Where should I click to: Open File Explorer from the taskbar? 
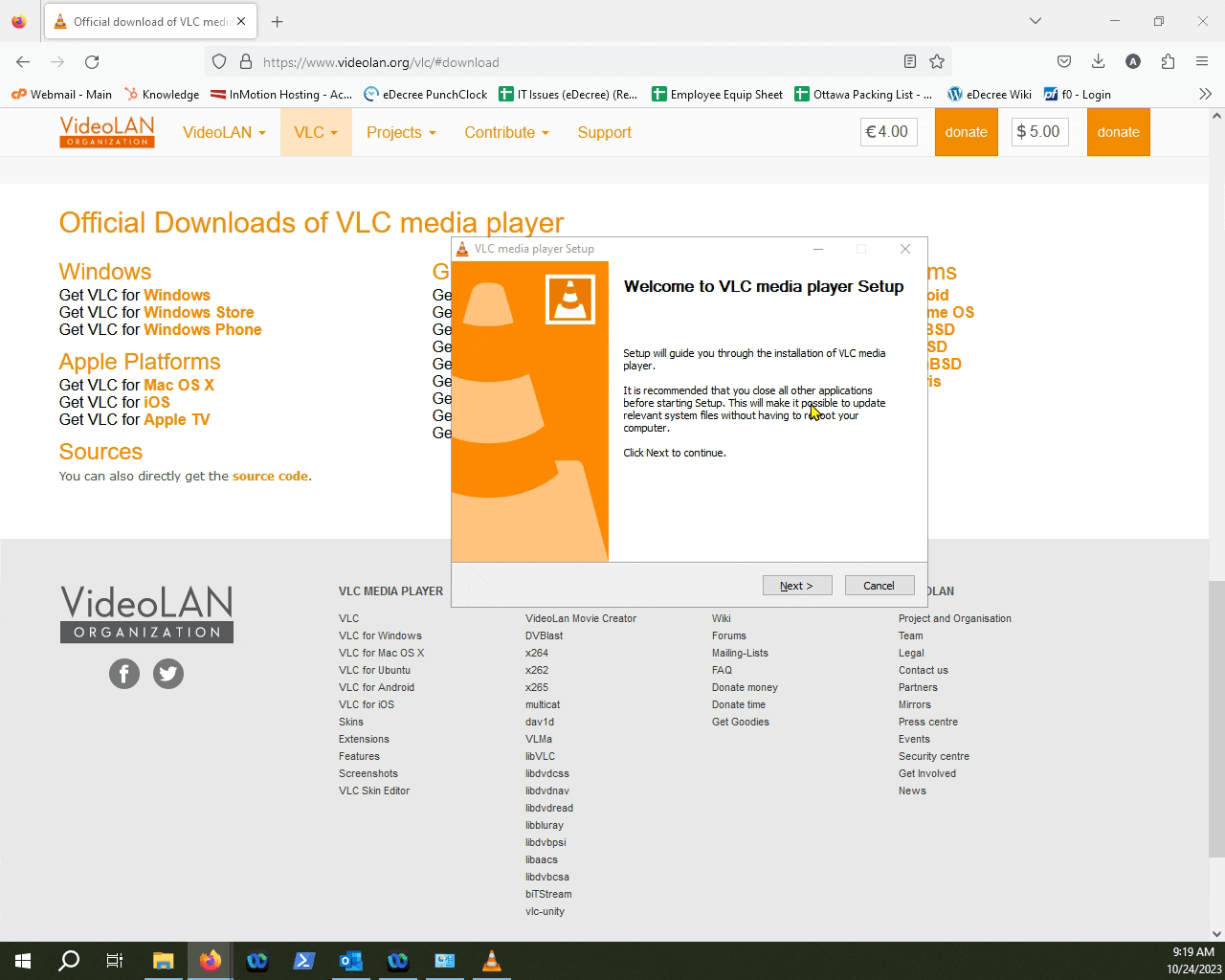[163, 961]
